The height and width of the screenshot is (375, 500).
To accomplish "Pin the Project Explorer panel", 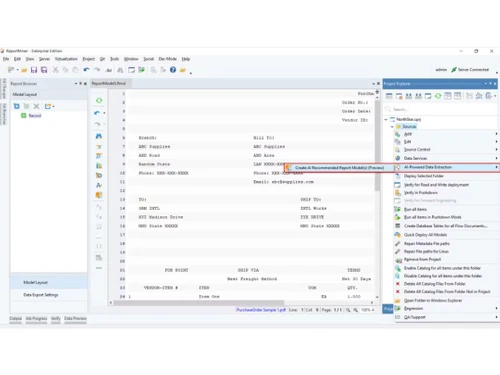I will (490, 84).
